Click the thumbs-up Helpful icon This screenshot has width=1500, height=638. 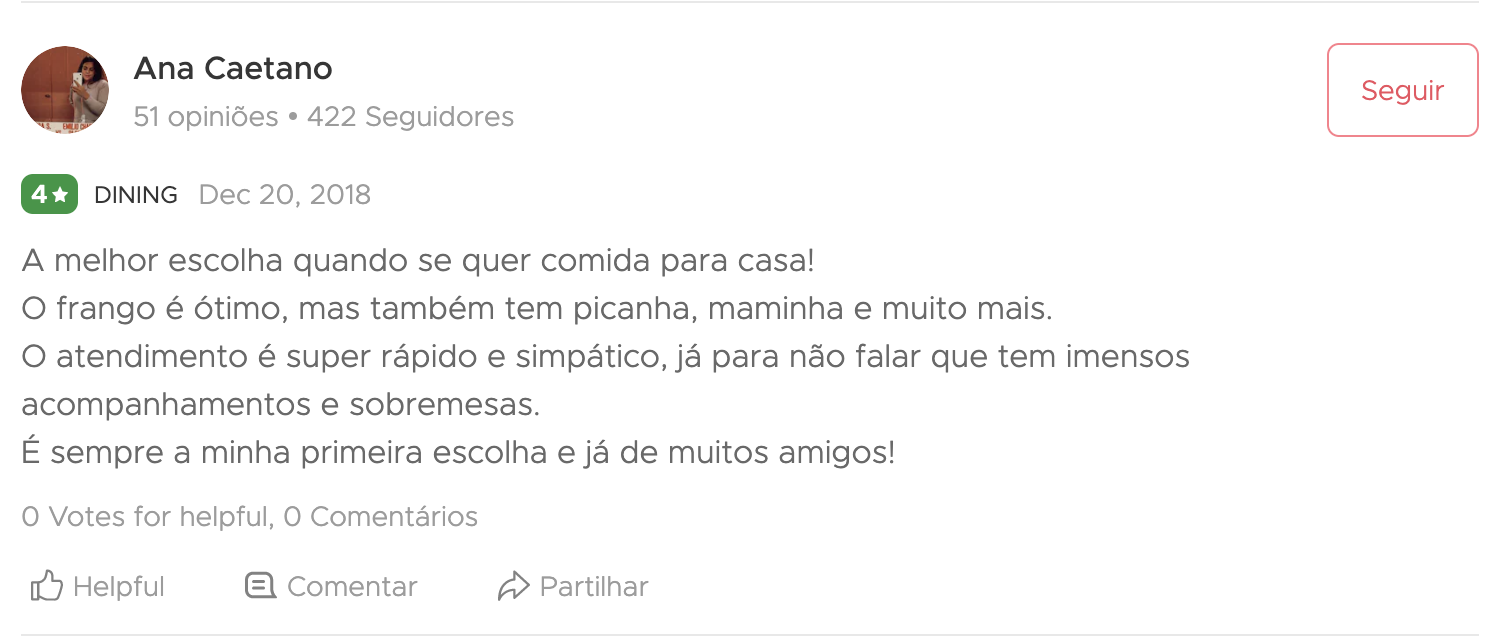(47, 586)
